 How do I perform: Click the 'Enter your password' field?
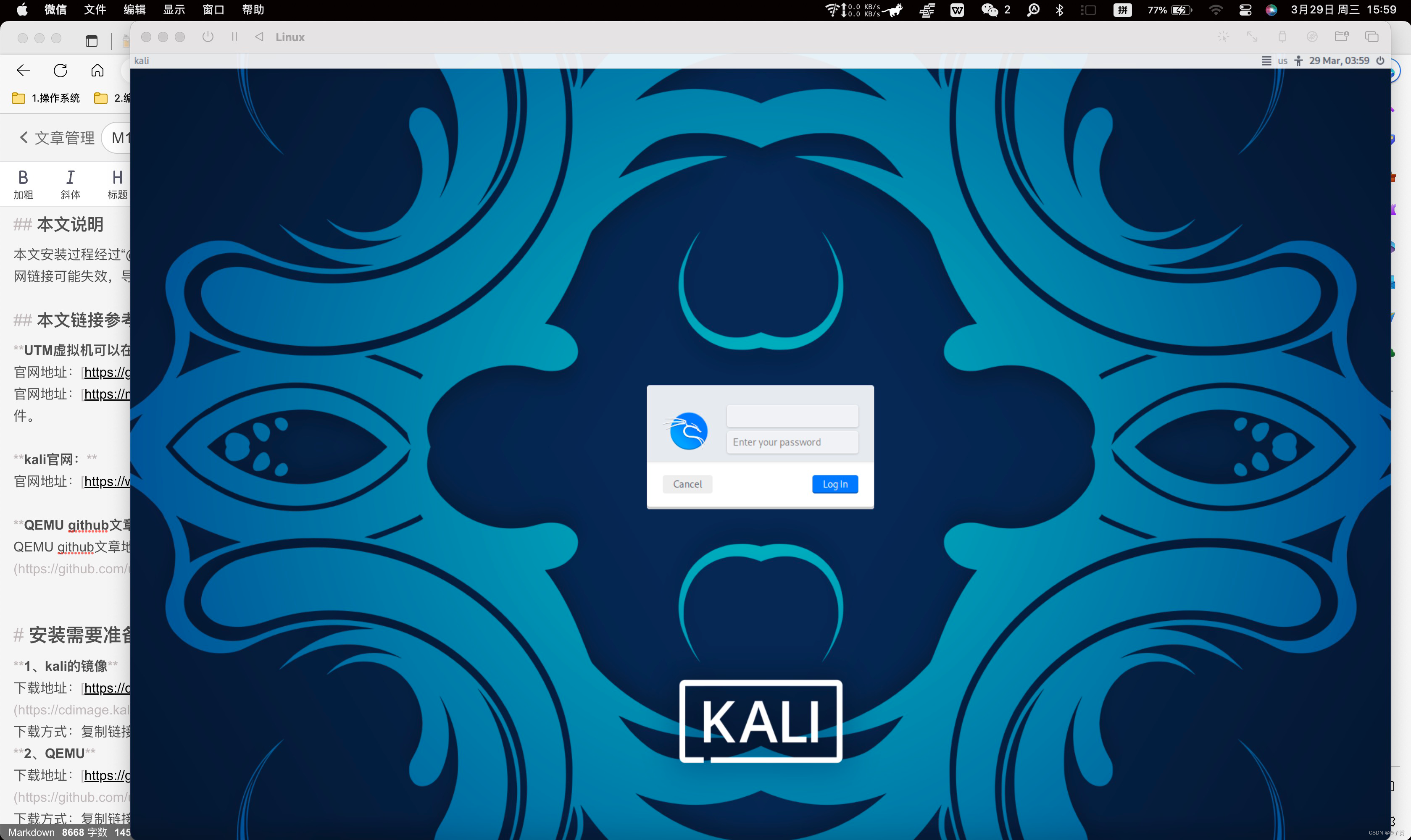pos(792,442)
